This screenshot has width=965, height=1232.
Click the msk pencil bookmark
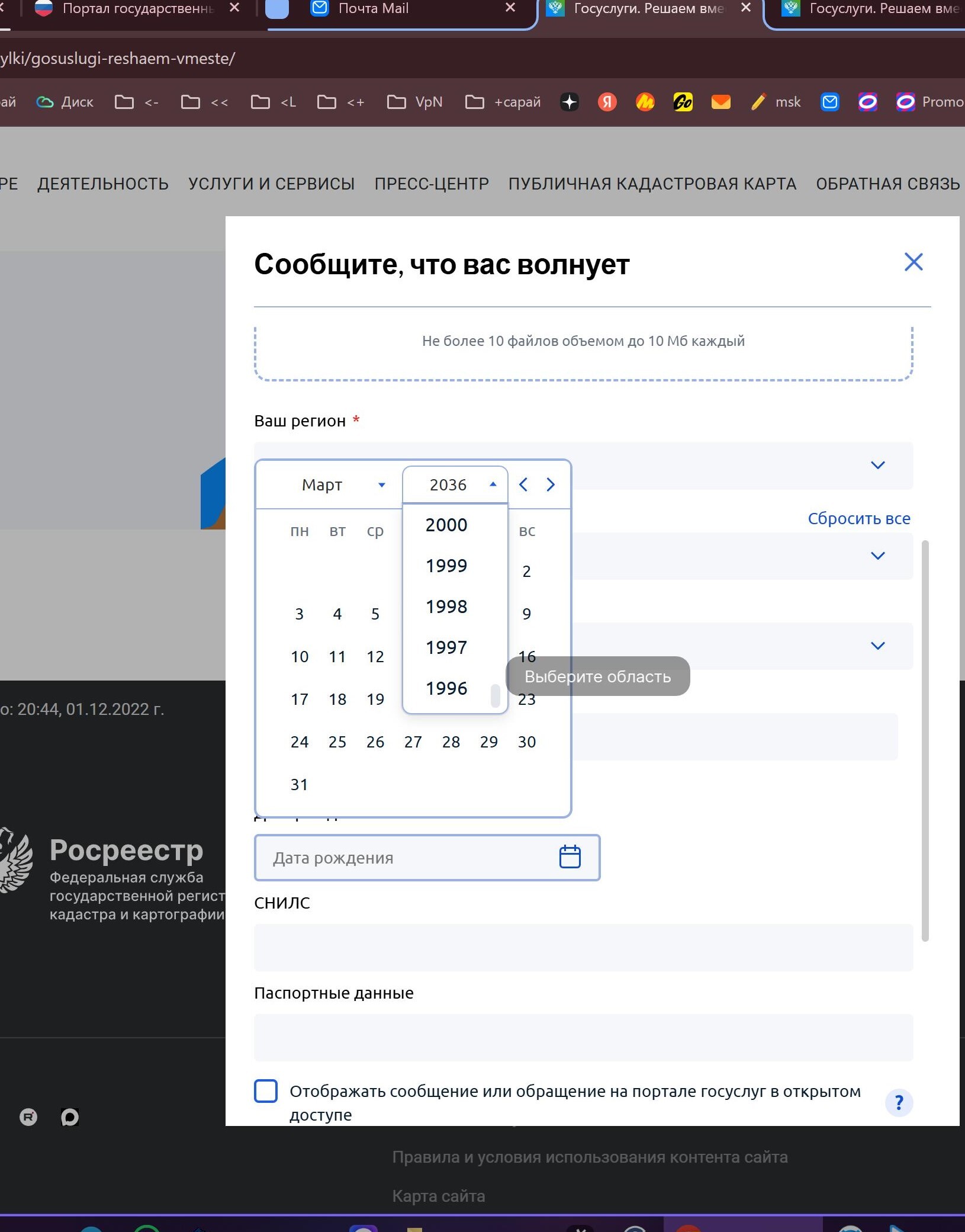[776, 102]
